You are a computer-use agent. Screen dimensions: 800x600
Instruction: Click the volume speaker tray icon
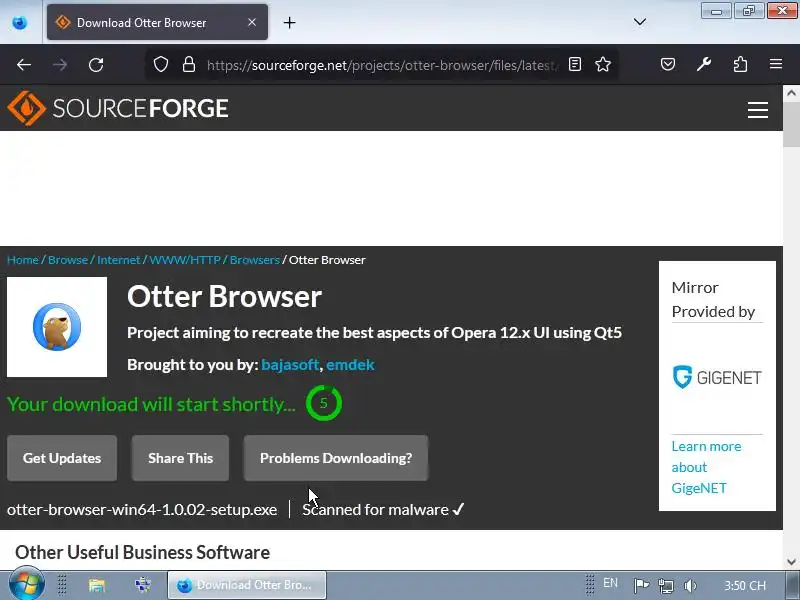coord(690,585)
